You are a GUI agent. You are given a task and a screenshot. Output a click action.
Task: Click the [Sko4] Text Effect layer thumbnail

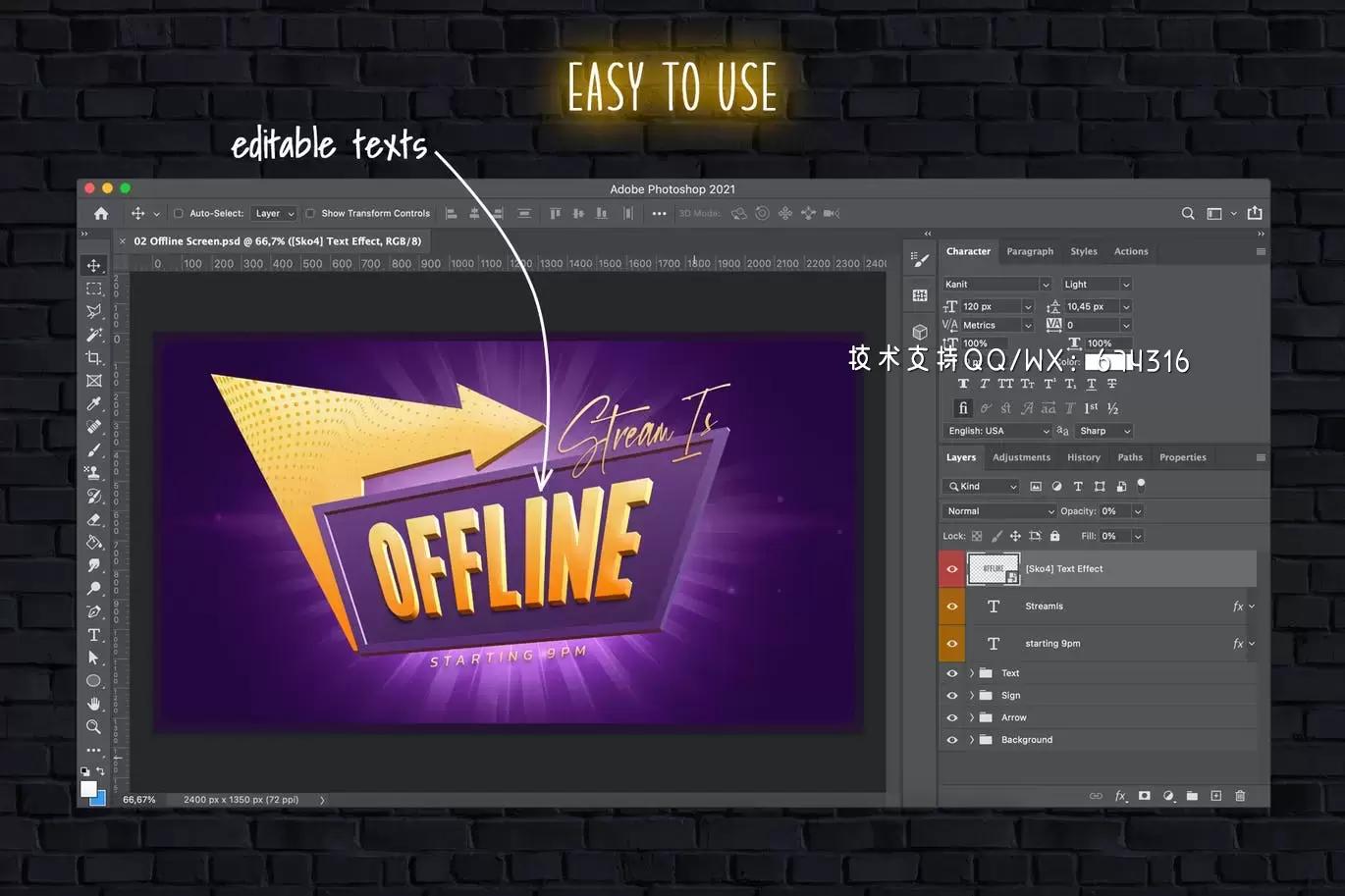(x=994, y=569)
